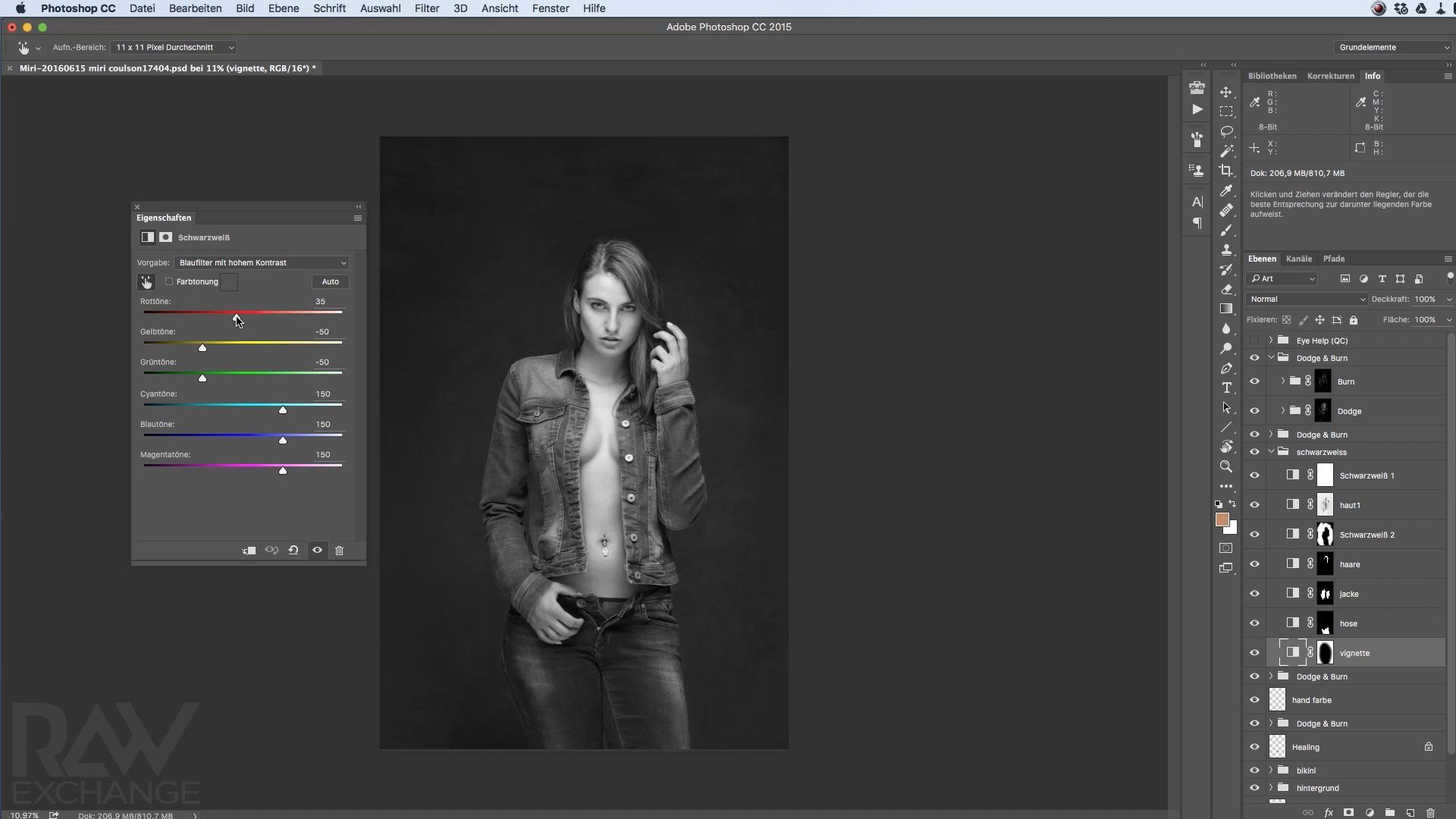Select the Hand tool in toolbar
The width and height of the screenshot is (1456, 819).
tap(1226, 447)
